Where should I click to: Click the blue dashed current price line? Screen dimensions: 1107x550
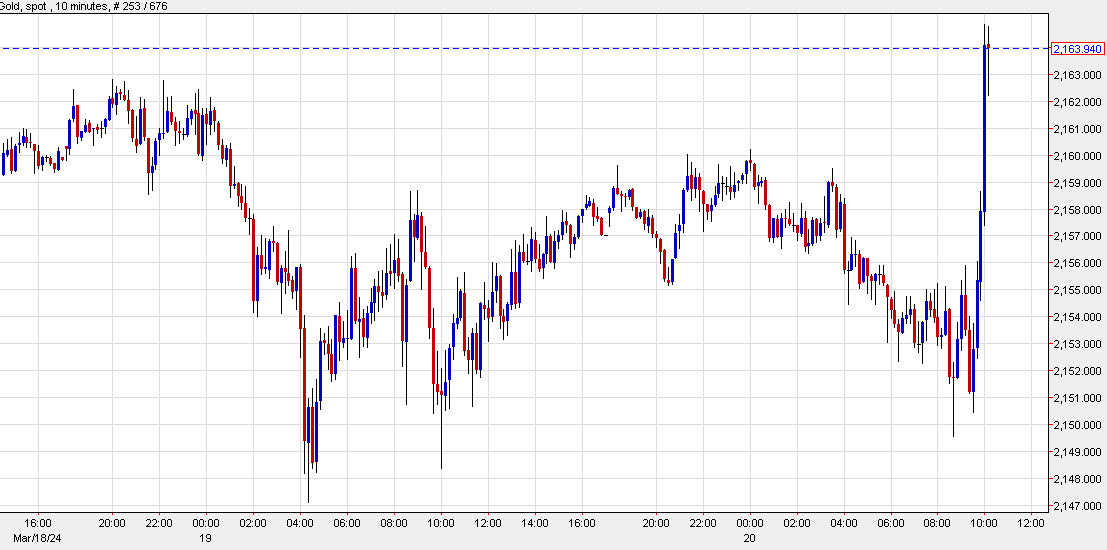pos(500,48)
